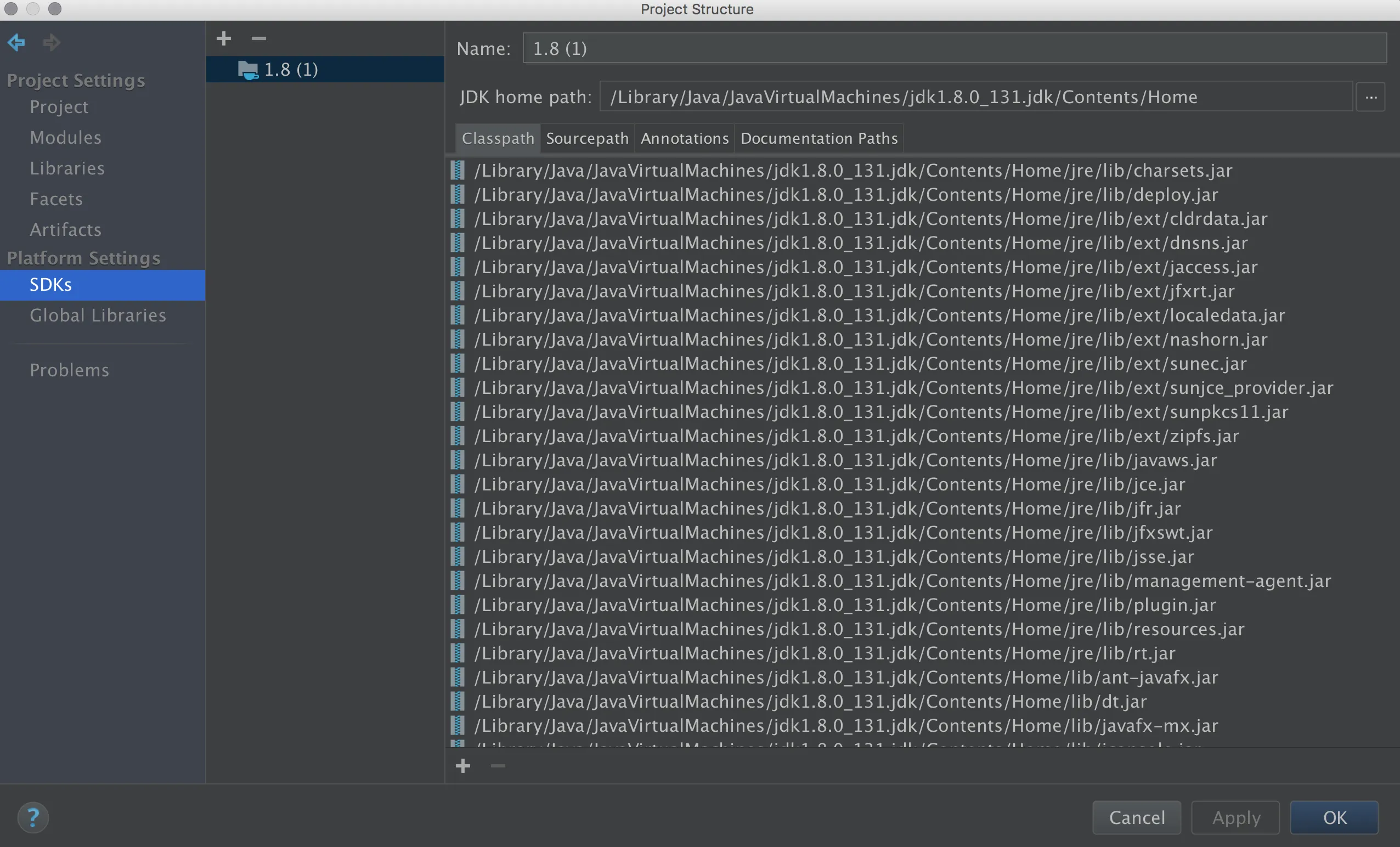The width and height of the screenshot is (1400, 847).
Task: Select the charsets.jar classpath entry
Action: tap(853, 171)
